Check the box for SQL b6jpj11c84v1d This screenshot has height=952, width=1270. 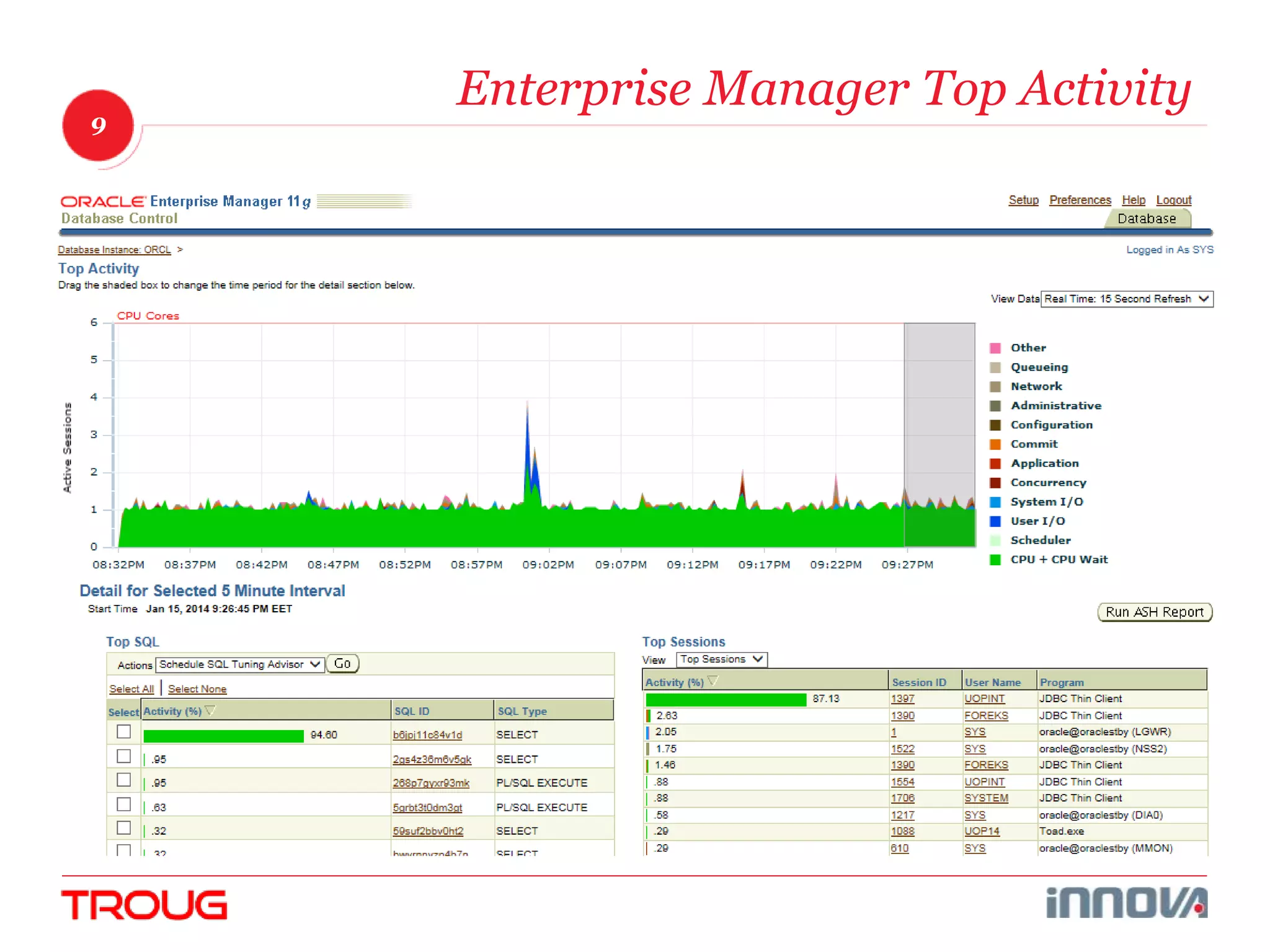point(124,732)
